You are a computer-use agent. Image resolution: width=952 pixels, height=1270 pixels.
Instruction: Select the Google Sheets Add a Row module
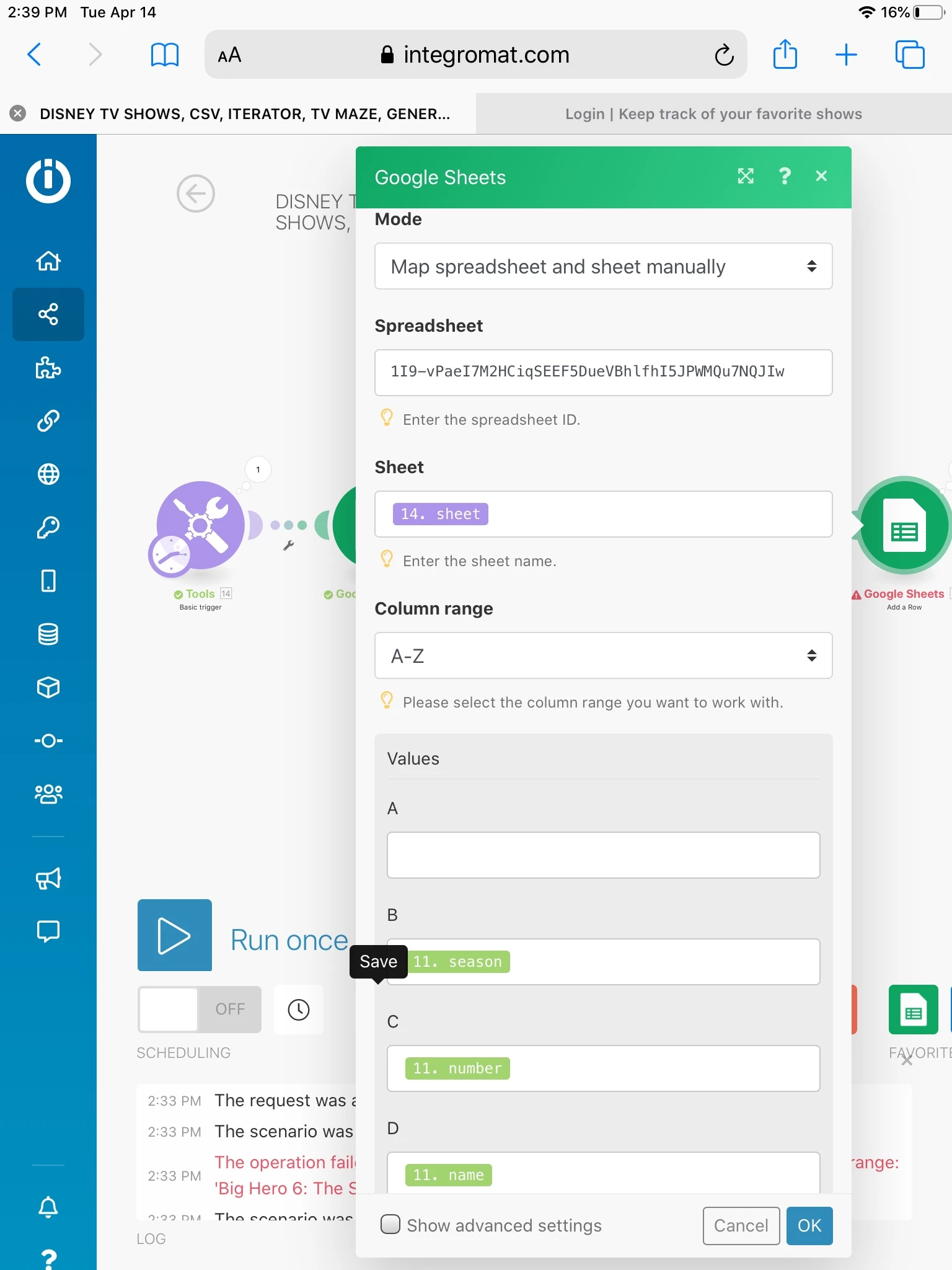[x=904, y=526]
